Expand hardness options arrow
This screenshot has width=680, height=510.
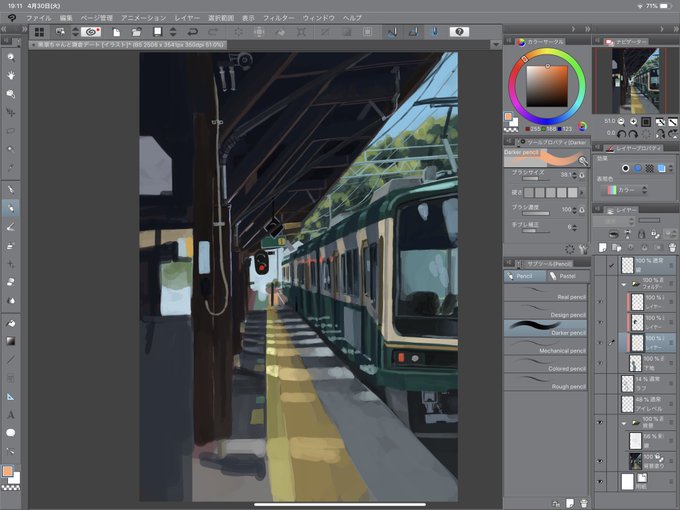(582, 192)
